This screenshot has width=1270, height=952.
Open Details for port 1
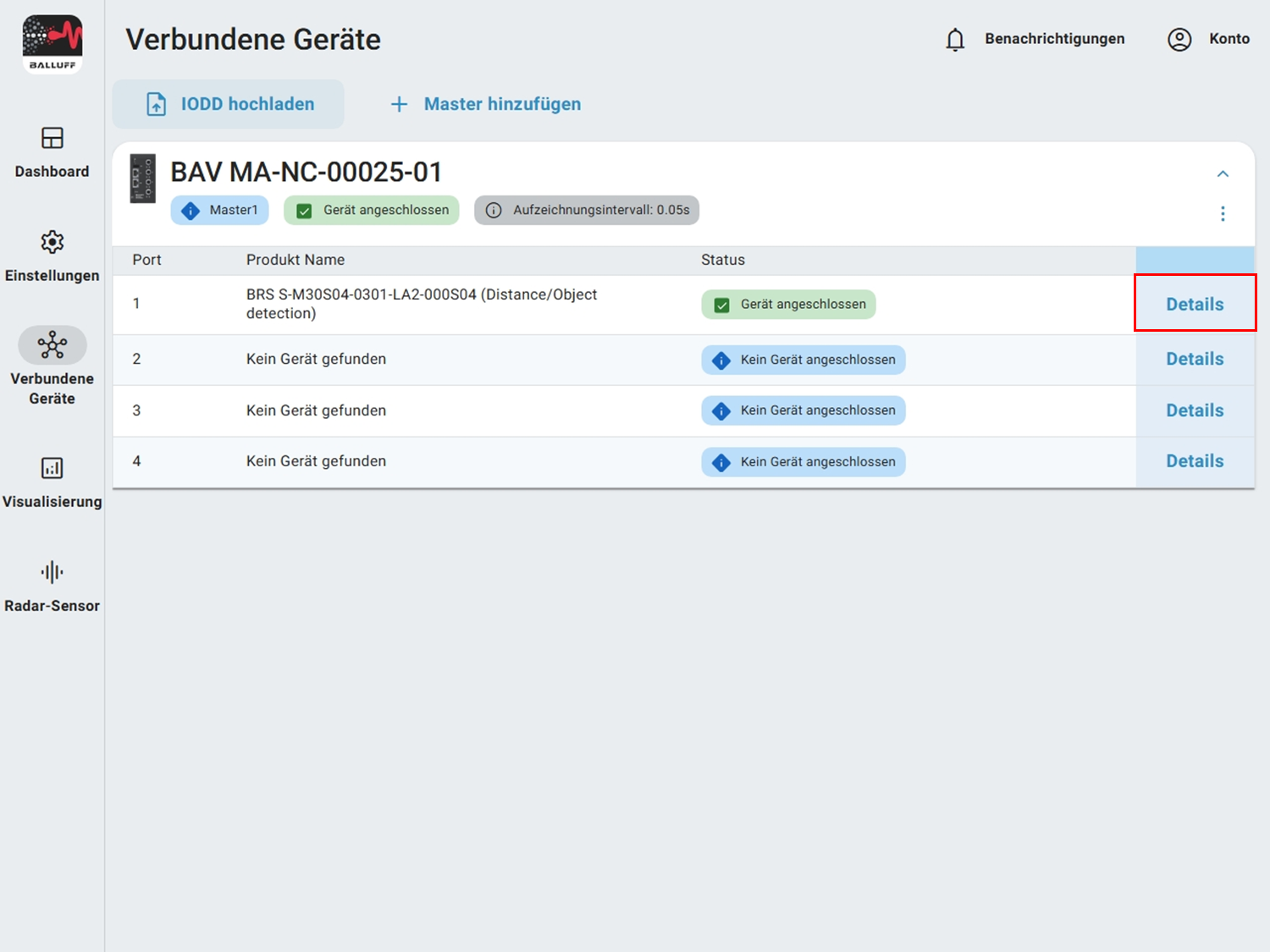(1195, 304)
